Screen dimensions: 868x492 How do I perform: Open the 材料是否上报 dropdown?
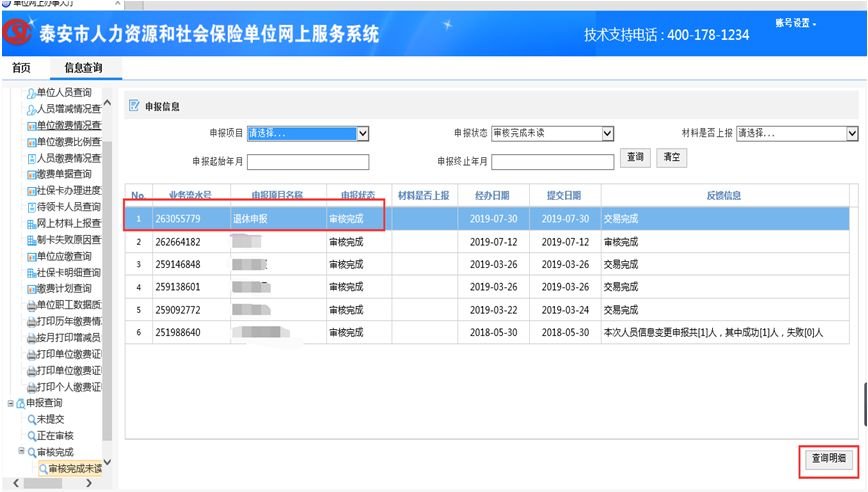click(852, 134)
